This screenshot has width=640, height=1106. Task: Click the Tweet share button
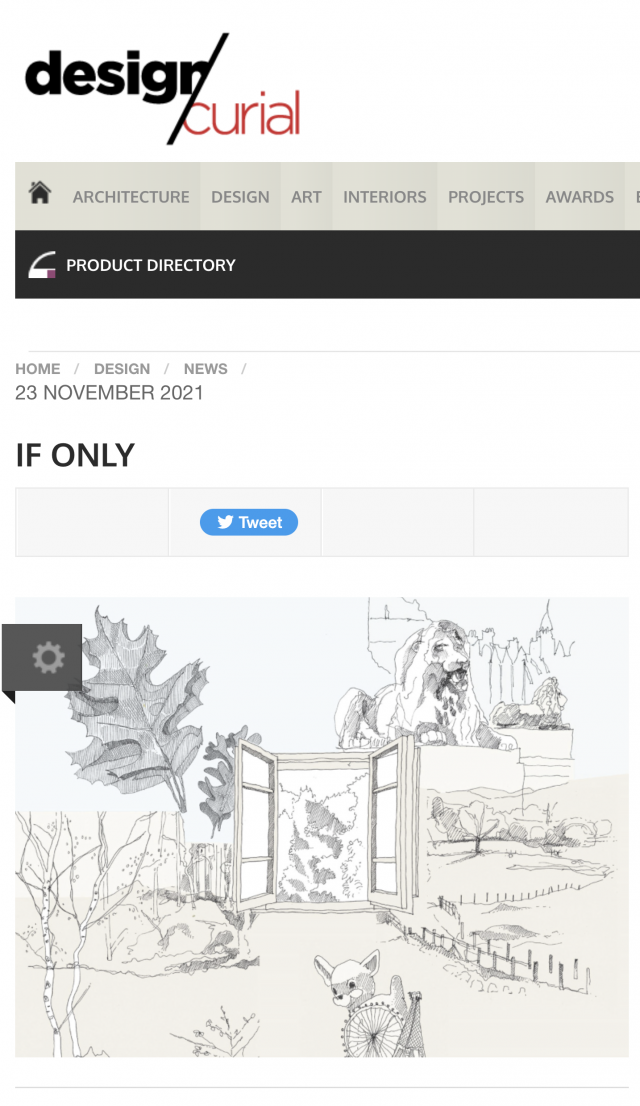pyautogui.click(x=248, y=522)
